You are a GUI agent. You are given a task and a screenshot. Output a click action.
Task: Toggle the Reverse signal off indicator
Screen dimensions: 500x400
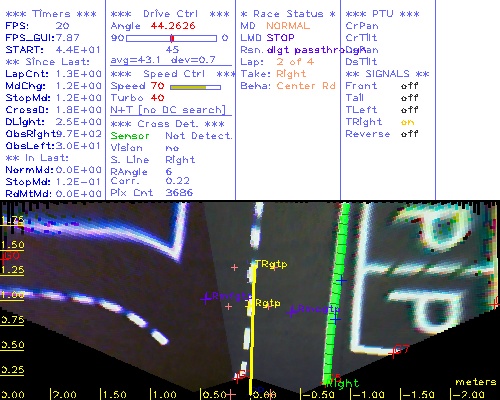(409, 134)
